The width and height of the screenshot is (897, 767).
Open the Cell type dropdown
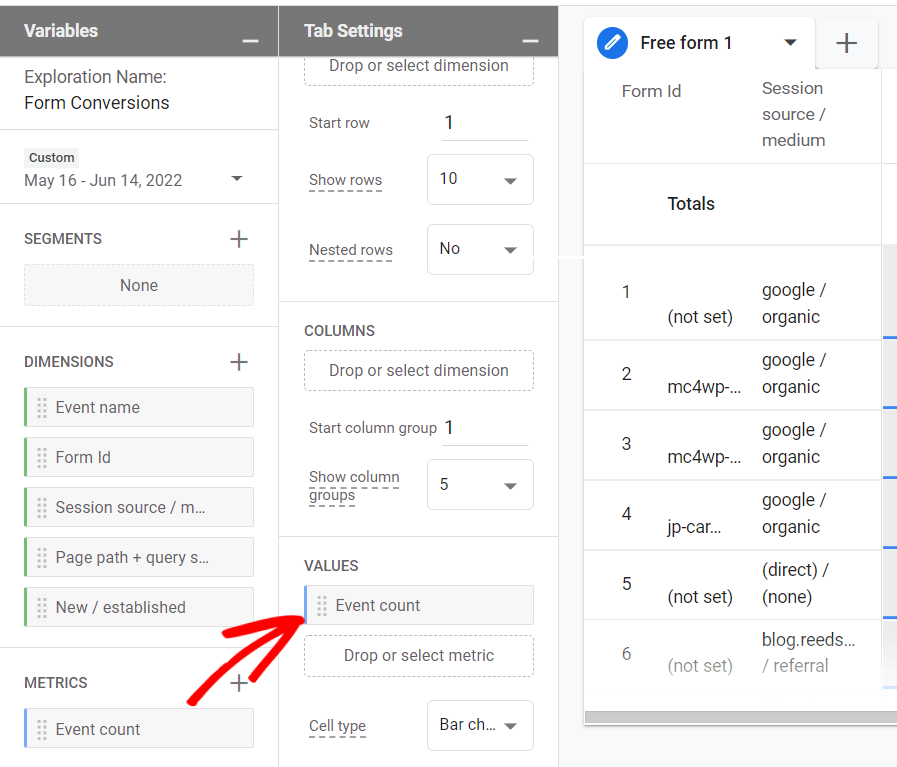[x=480, y=725]
